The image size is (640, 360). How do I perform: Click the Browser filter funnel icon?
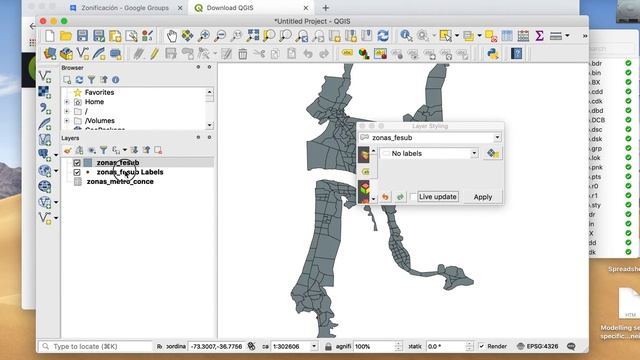click(x=91, y=80)
